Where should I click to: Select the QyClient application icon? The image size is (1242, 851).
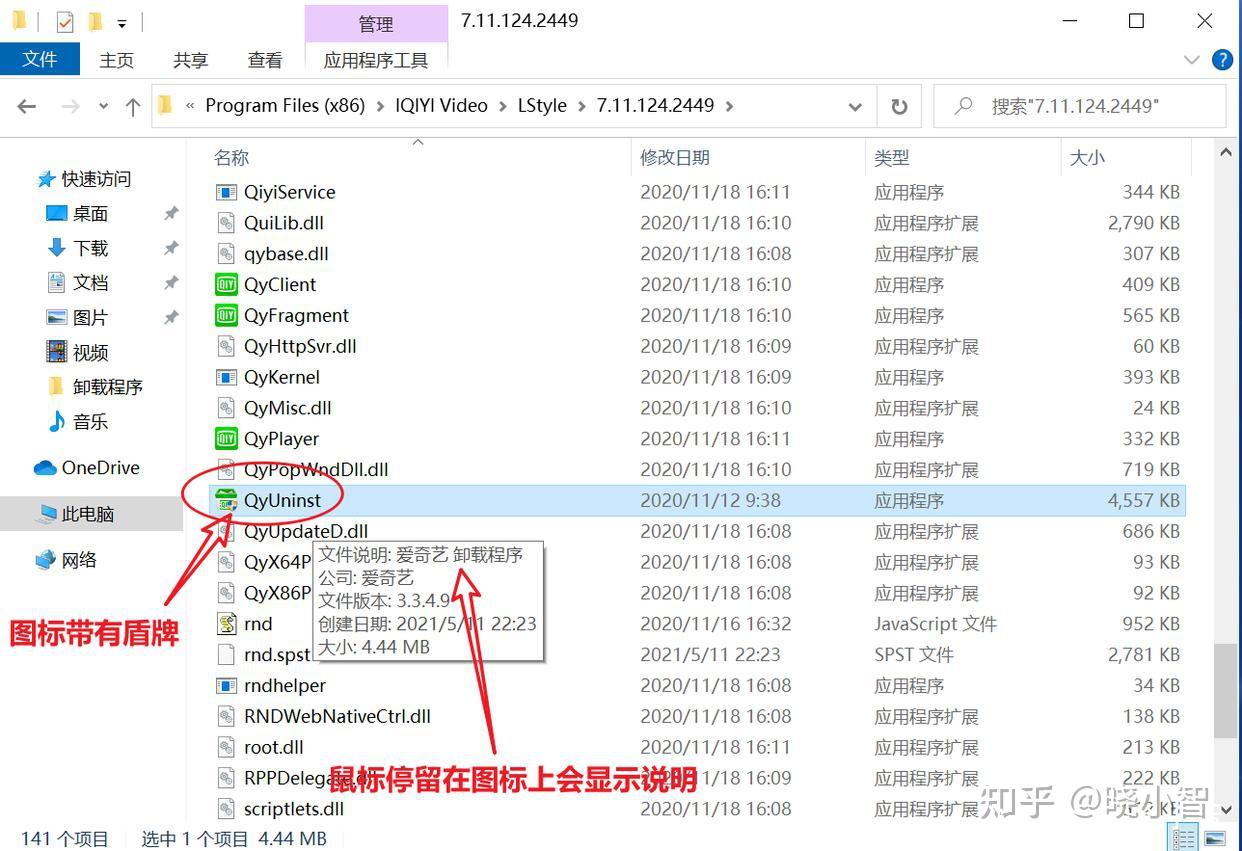[227, 285]
